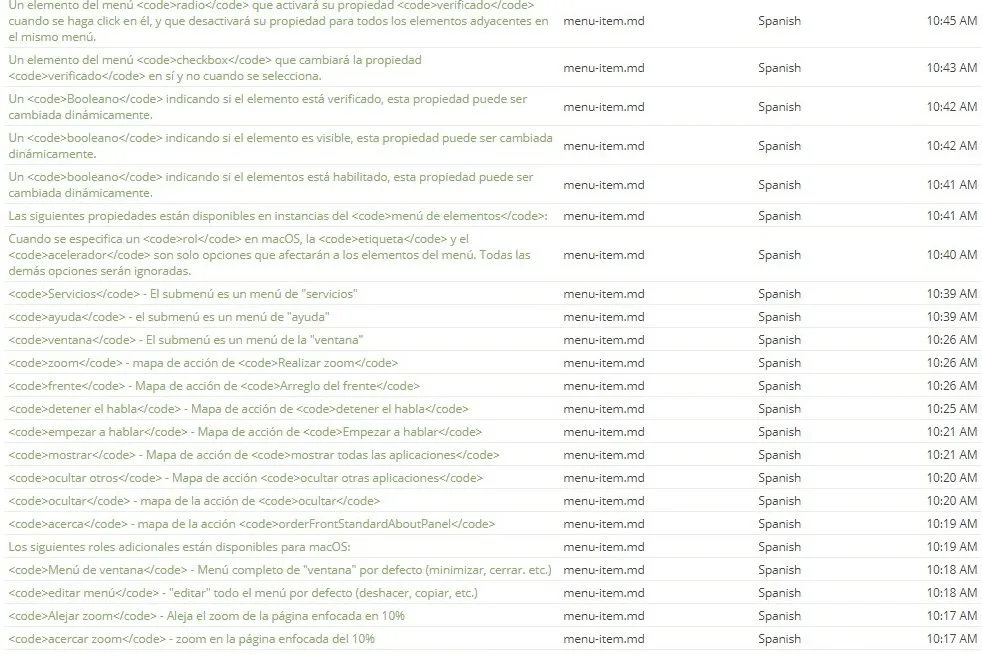Click the timestamp in the 'Realizar zoom' row
Viewport: 982px width, 654px height.
pos(951,363)
